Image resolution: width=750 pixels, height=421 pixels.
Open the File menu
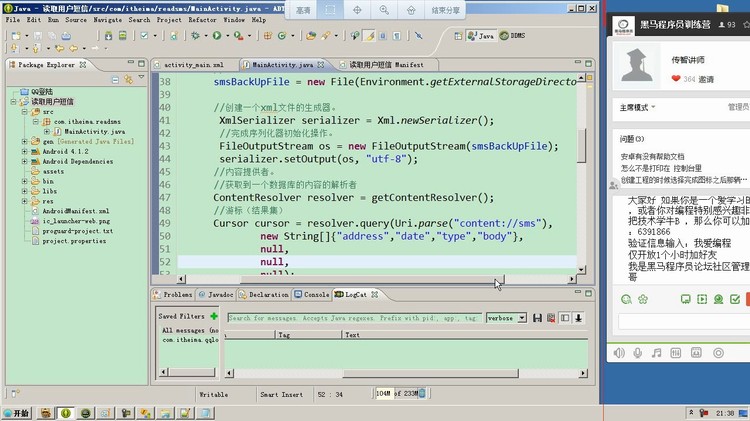(13, 20)
